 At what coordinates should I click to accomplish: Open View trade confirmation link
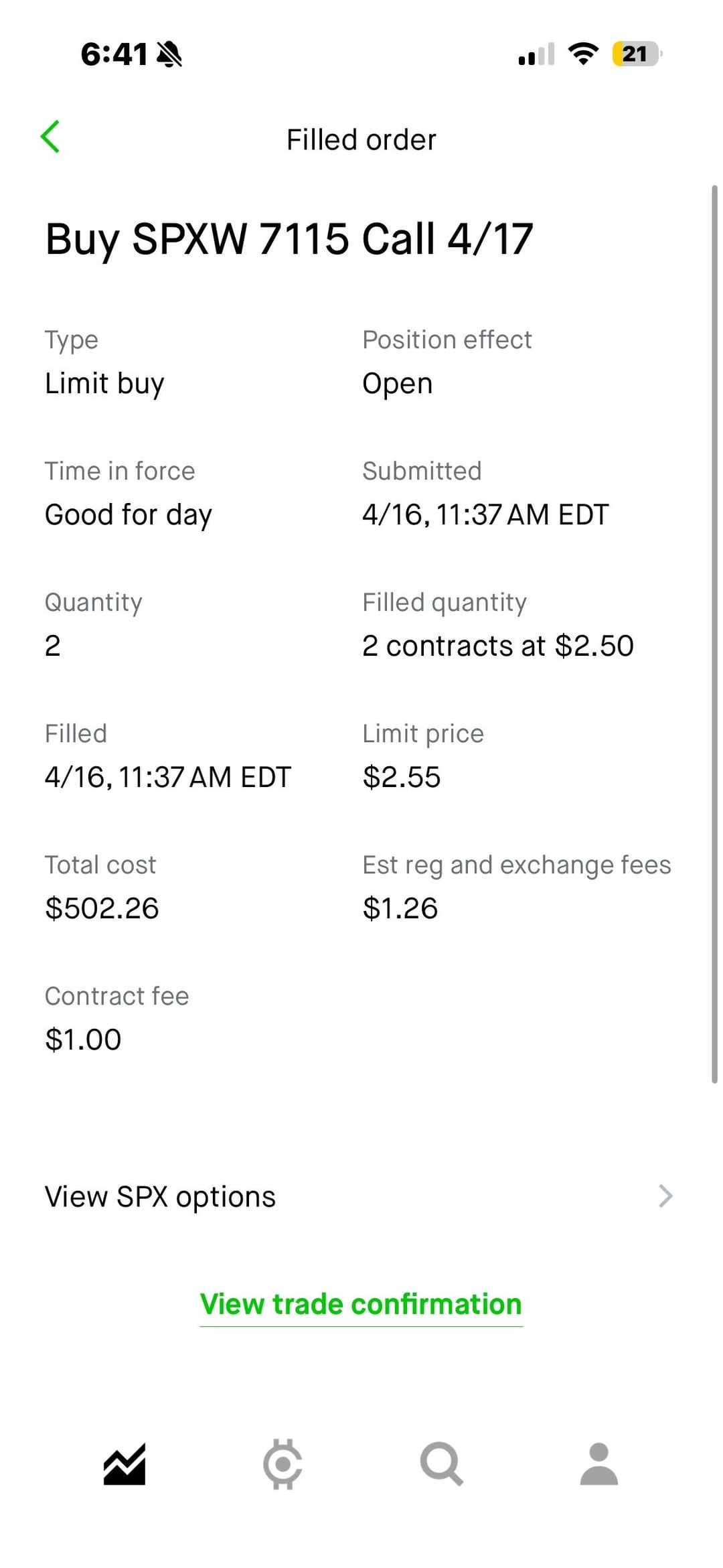361,1305
